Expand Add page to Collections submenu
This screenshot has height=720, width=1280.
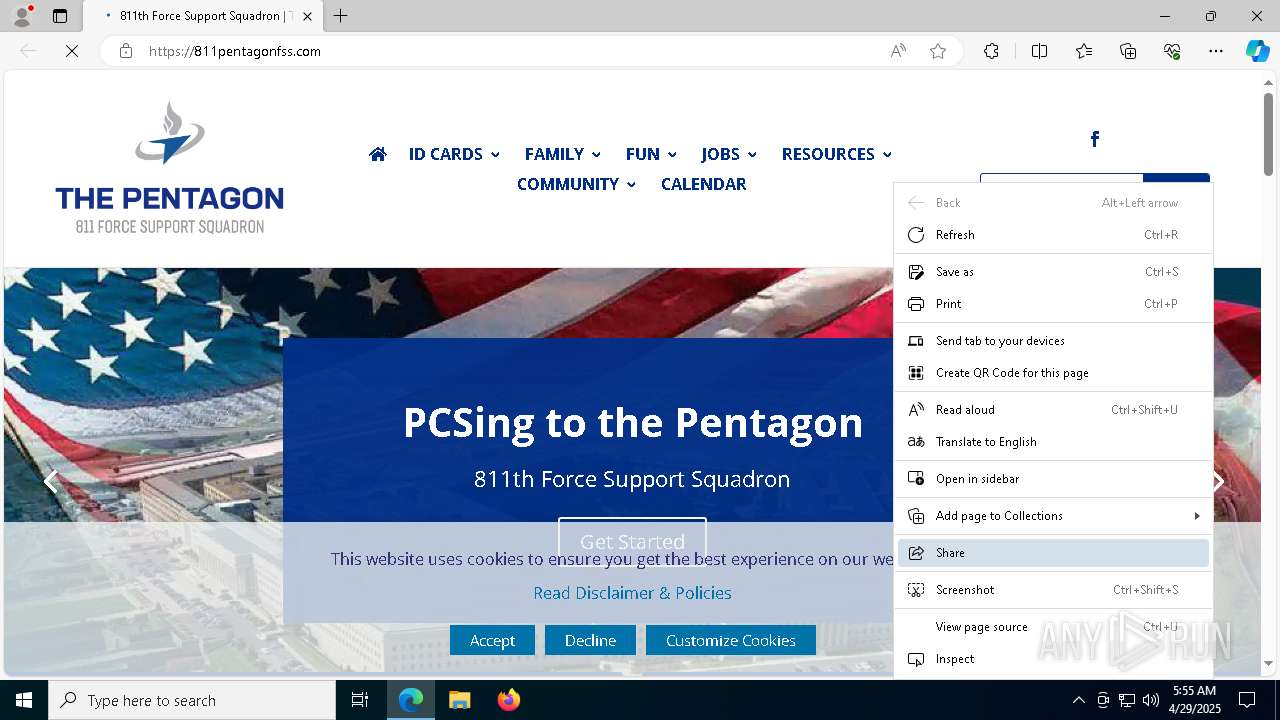coord(1053,516)
